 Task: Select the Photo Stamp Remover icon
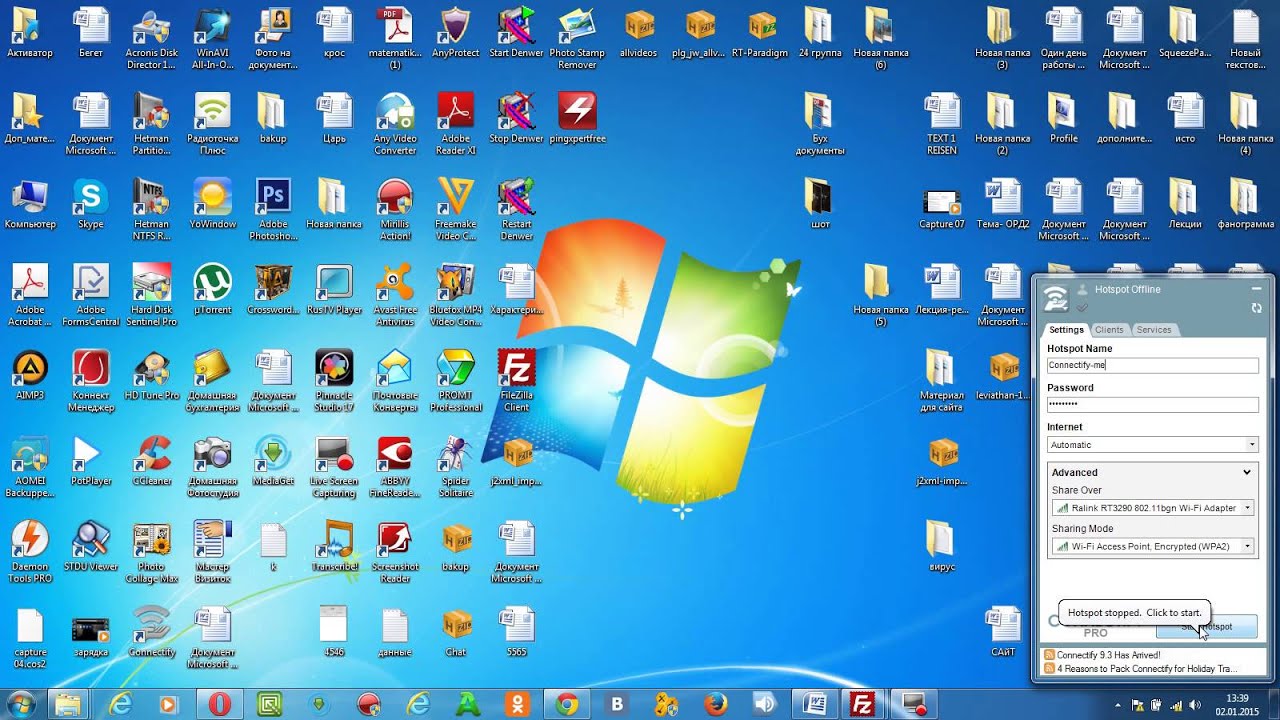tap(578, 38)
